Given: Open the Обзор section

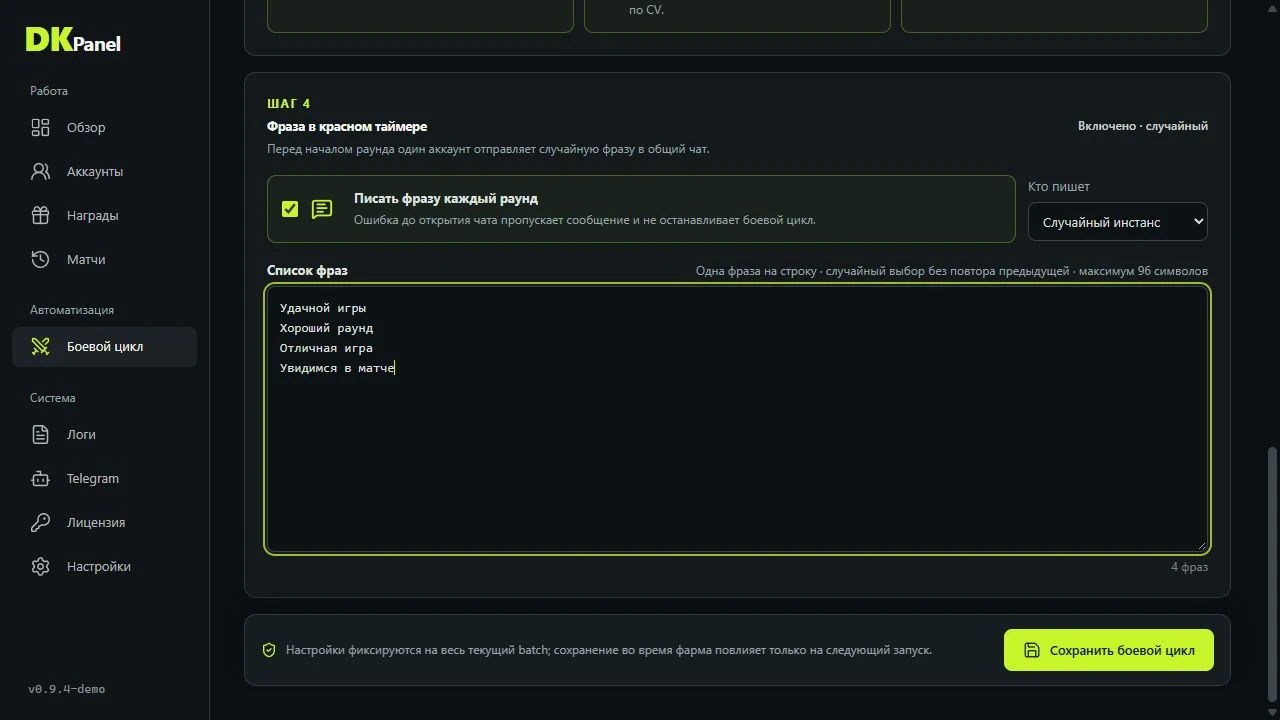Looking at the screenshot, I should [104, 127].
